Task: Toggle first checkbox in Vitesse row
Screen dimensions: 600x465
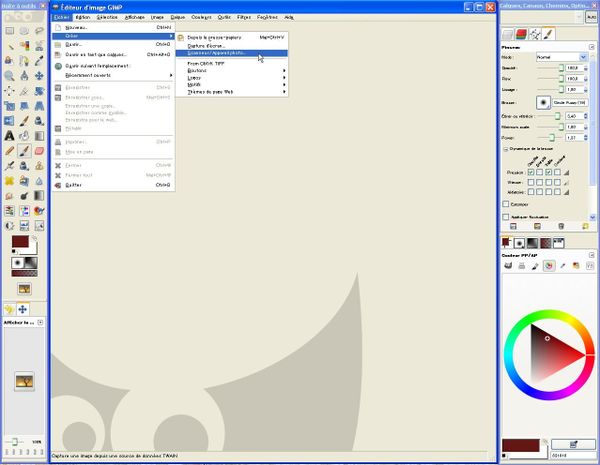Action: tap(531, 182)
